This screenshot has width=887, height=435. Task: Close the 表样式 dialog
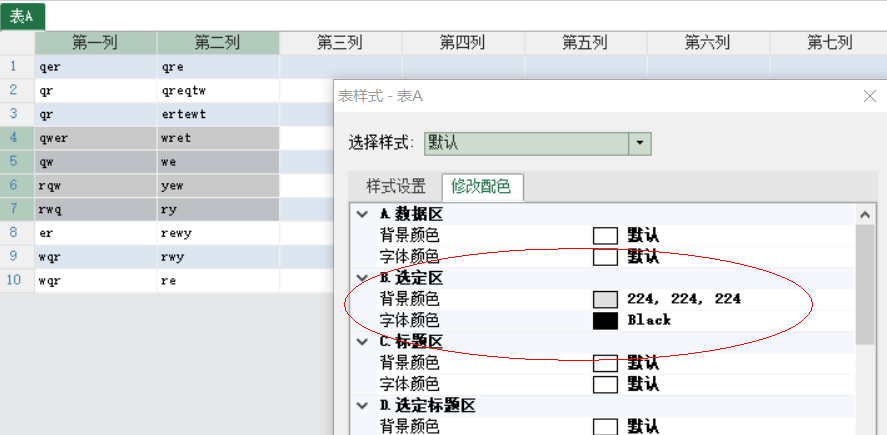coord(870,96)
